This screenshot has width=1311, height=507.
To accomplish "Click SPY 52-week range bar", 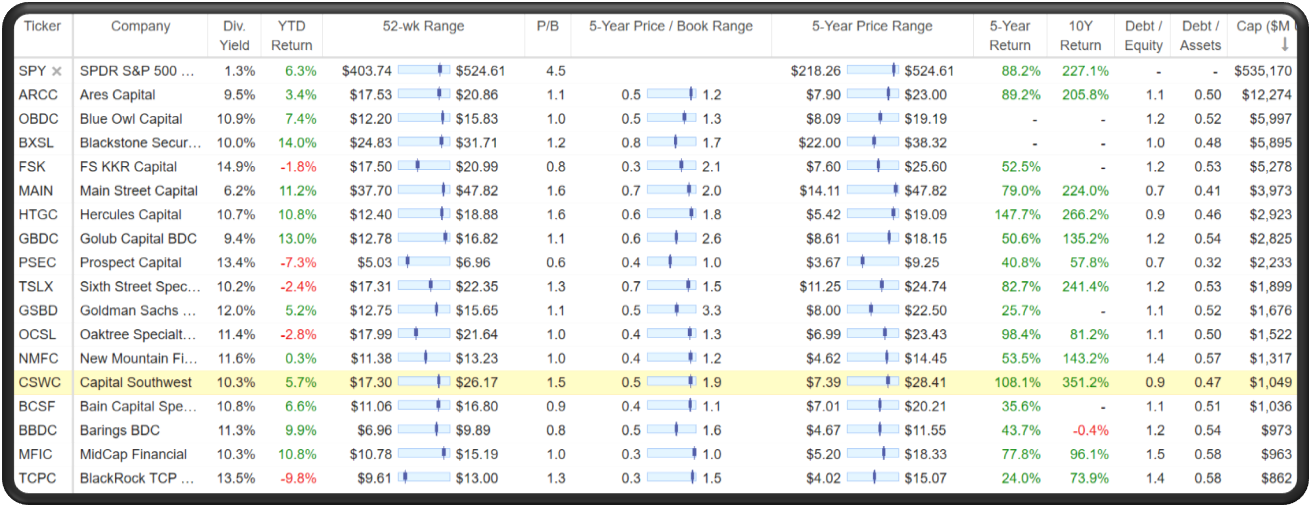I will click(424, 71).
